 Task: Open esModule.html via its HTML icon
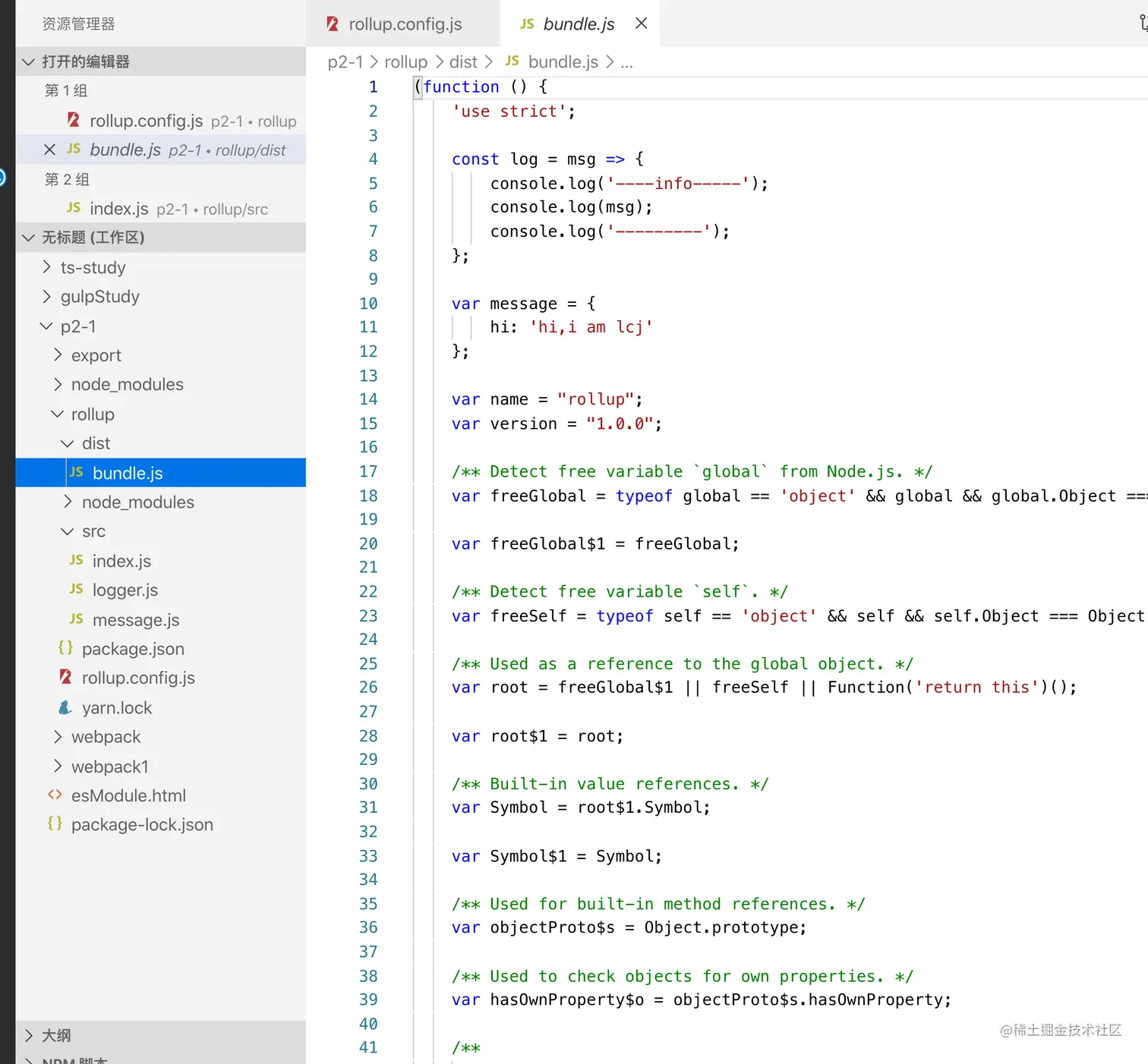point(55,795)
